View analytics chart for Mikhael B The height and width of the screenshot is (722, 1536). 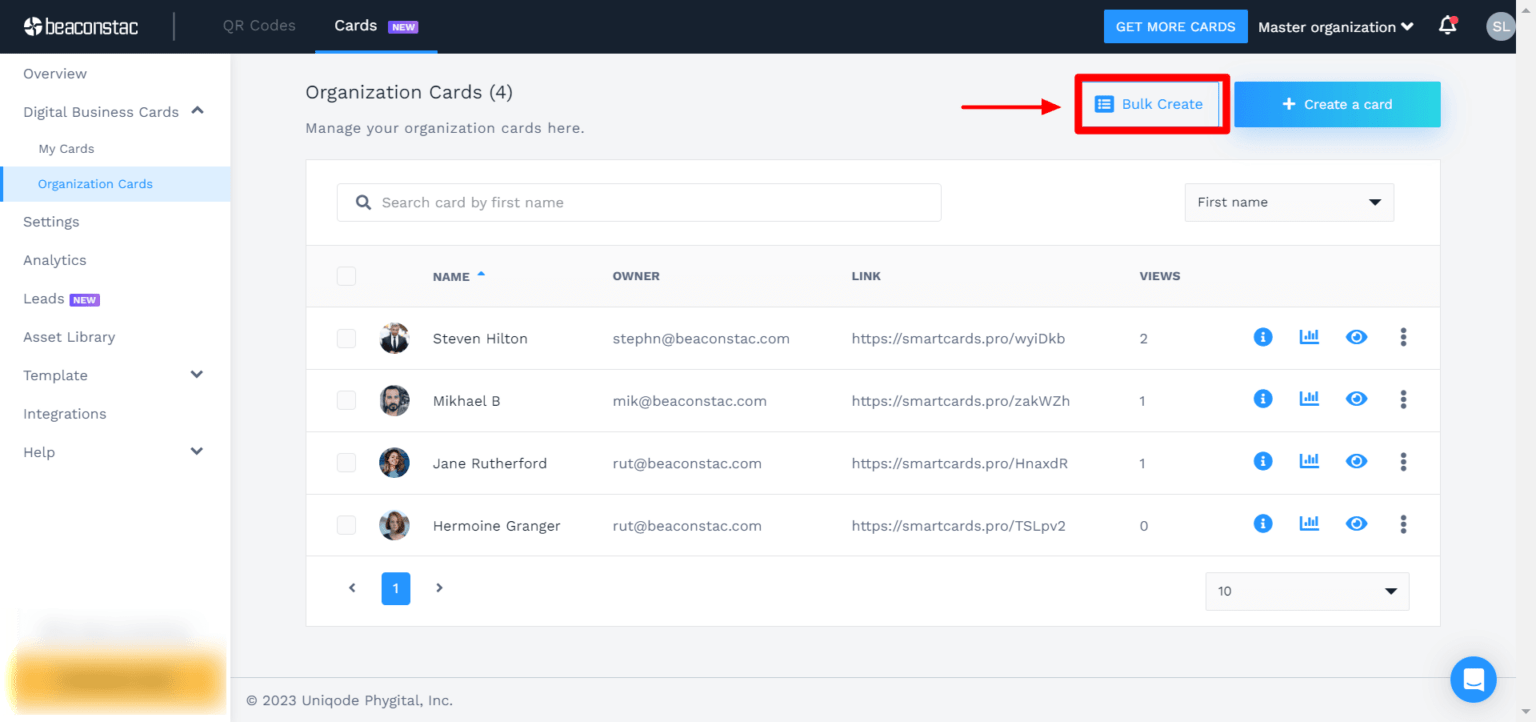(x=1309, y=399)
